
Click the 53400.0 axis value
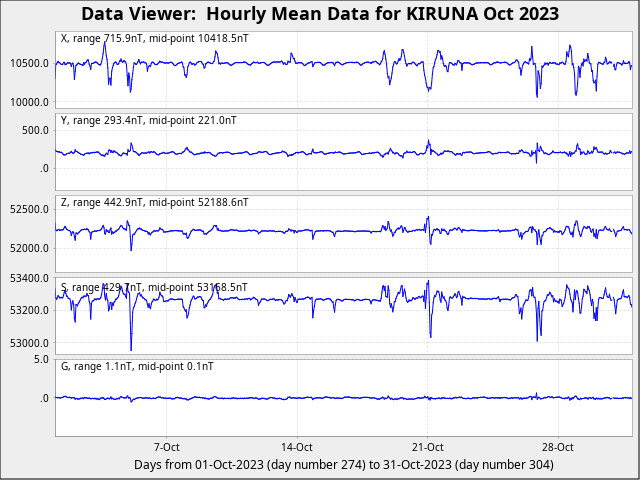pos(28,278)
